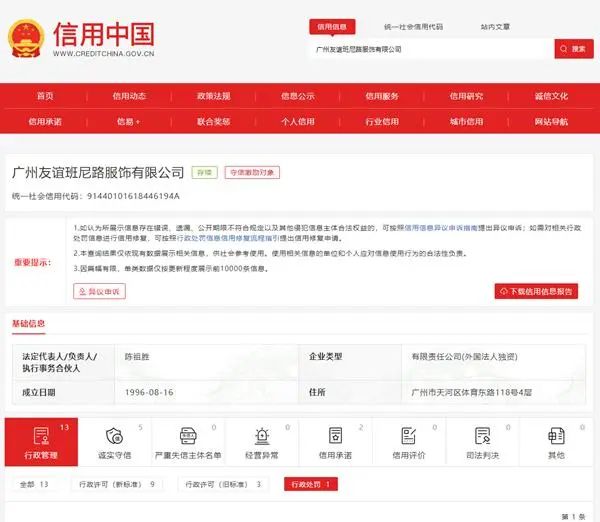Select the 站内文章 search tab

tap(495, 27)
